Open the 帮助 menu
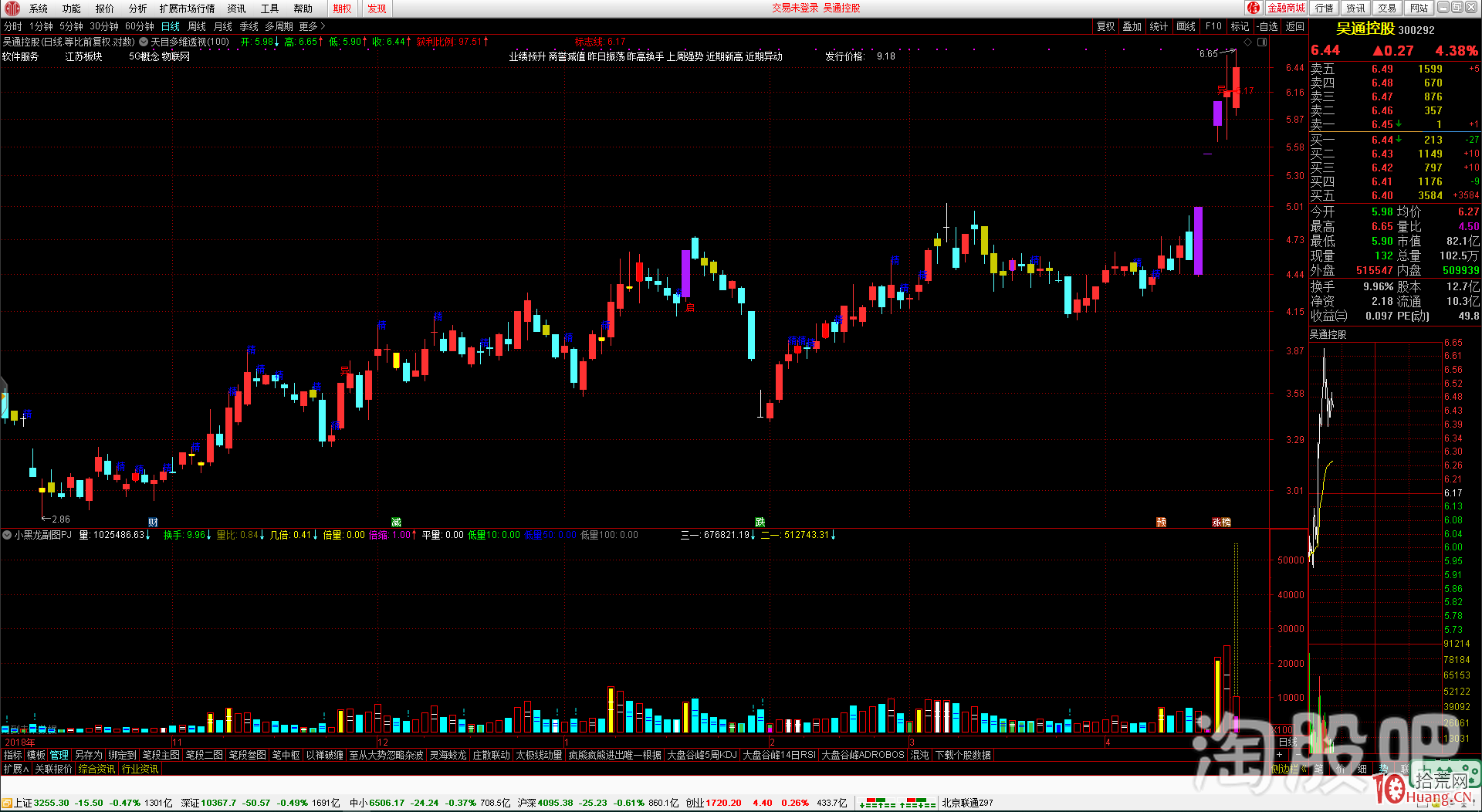 coord(303,8)
